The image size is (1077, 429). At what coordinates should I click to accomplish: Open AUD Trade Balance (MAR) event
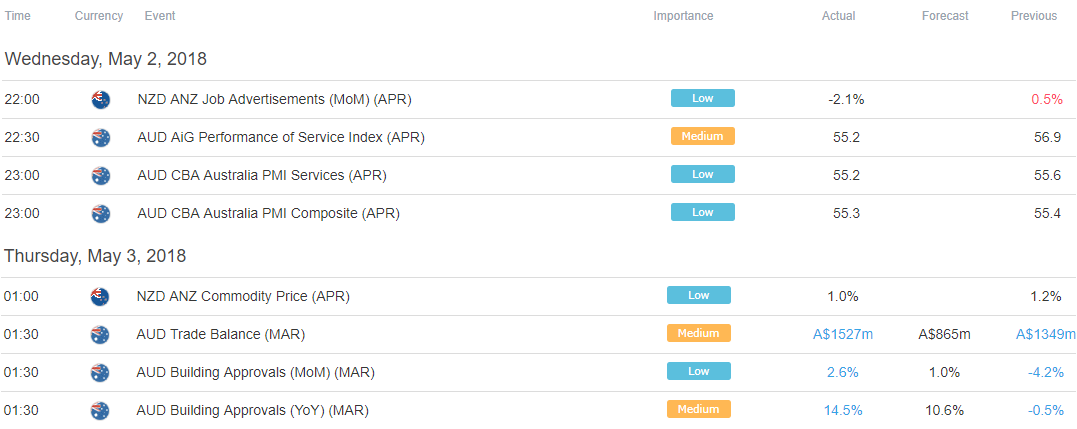coord(220,335)
